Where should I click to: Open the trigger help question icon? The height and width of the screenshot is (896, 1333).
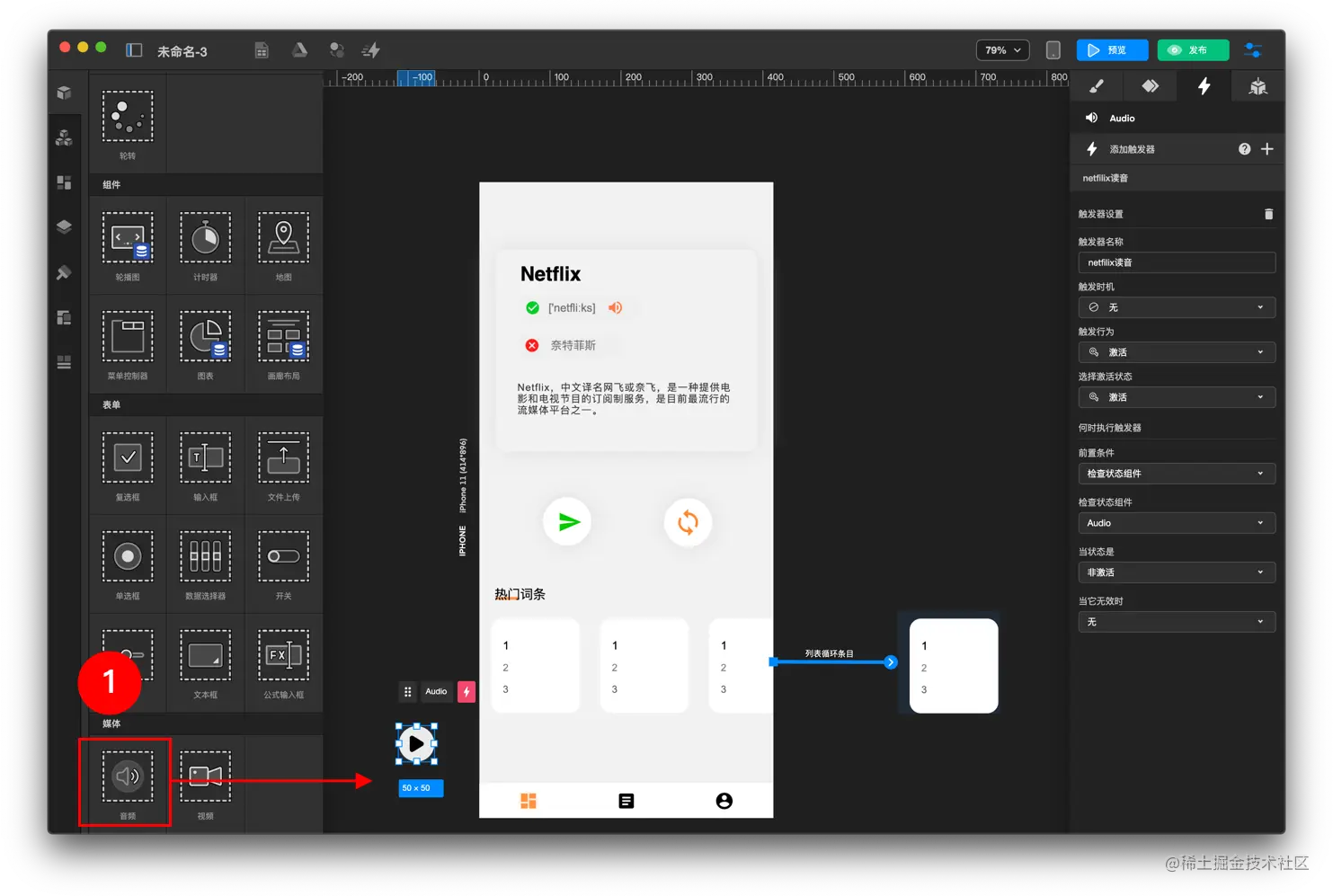pos(1245,149)
